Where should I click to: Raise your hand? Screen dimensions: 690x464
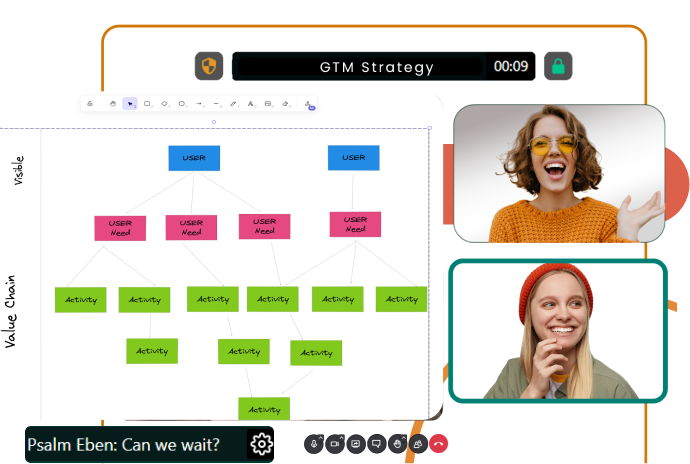[x=397, y=444]
